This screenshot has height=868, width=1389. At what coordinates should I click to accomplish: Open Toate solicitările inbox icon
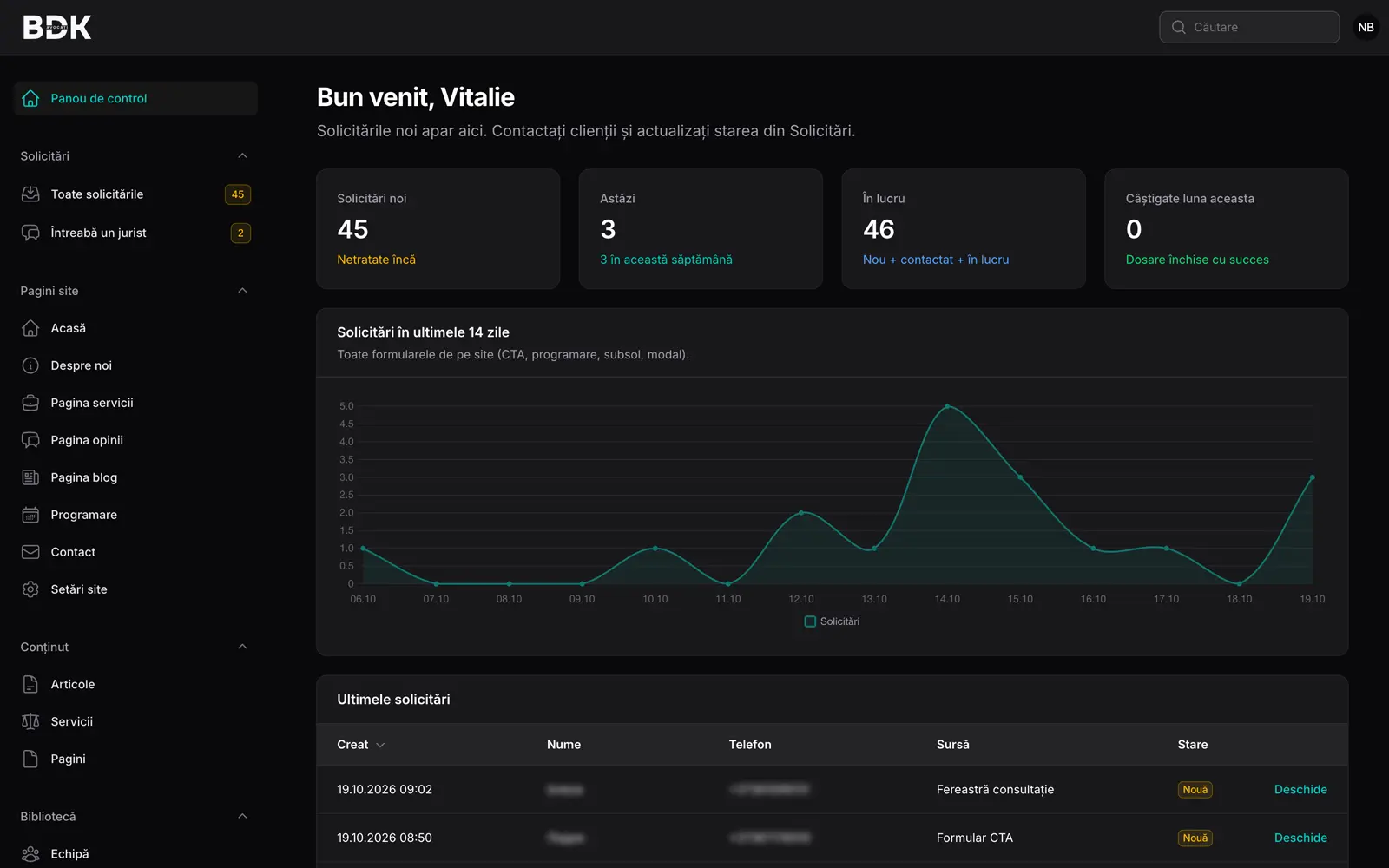click(30, 194)
